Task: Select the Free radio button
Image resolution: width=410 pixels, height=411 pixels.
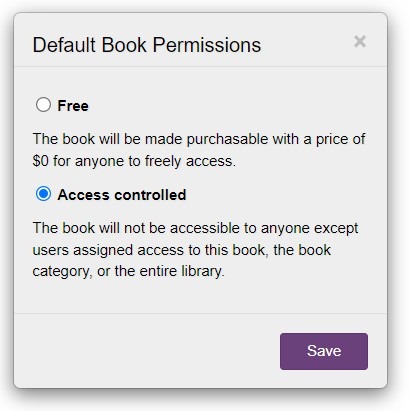Action: [43, 105]
